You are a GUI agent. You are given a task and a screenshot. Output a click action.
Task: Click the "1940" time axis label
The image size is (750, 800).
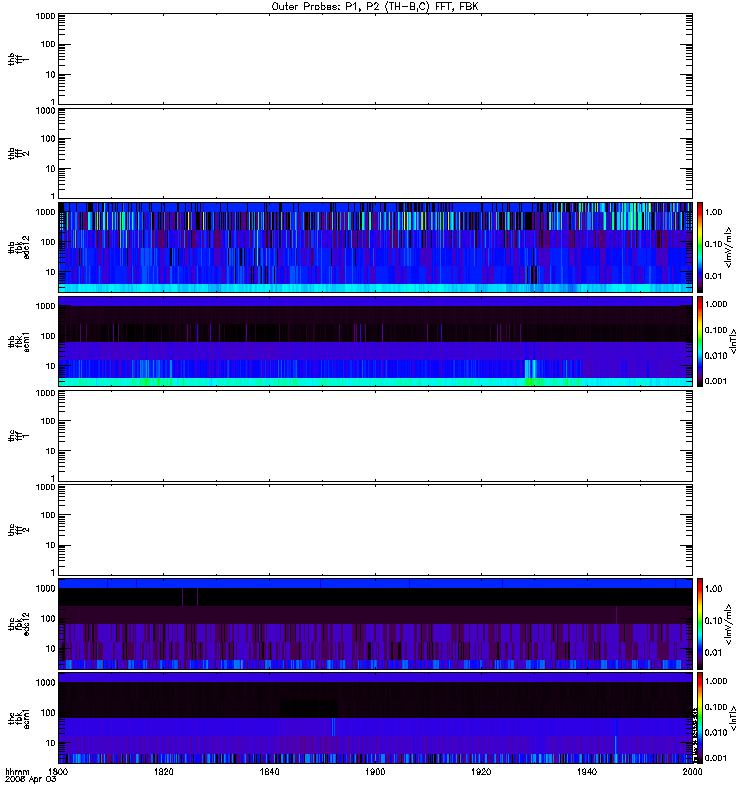point(587,771)
